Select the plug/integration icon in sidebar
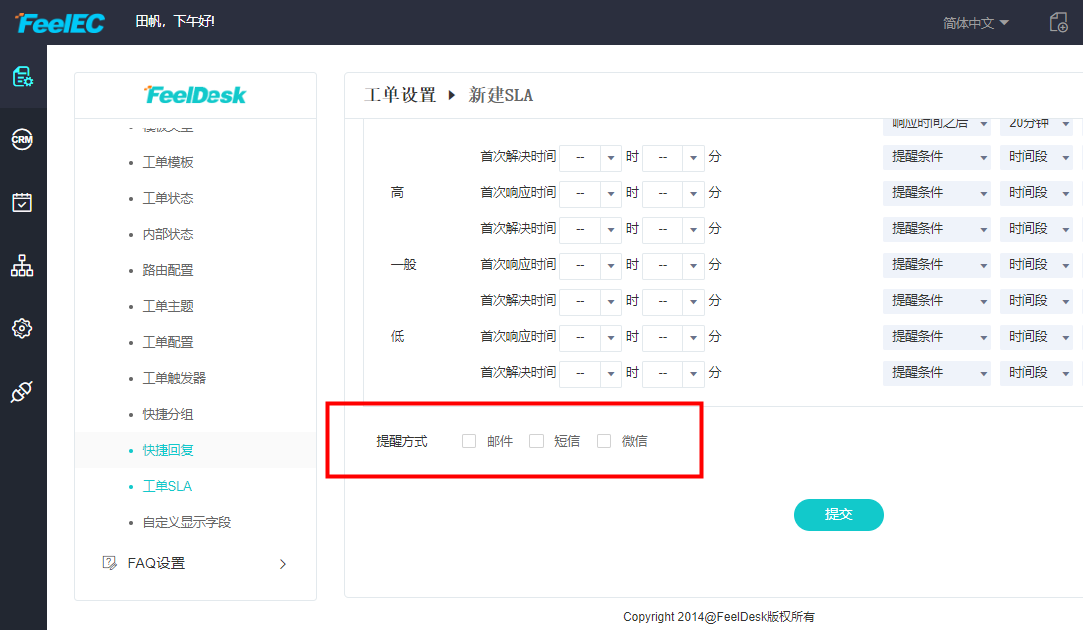 tap(22, 392)
